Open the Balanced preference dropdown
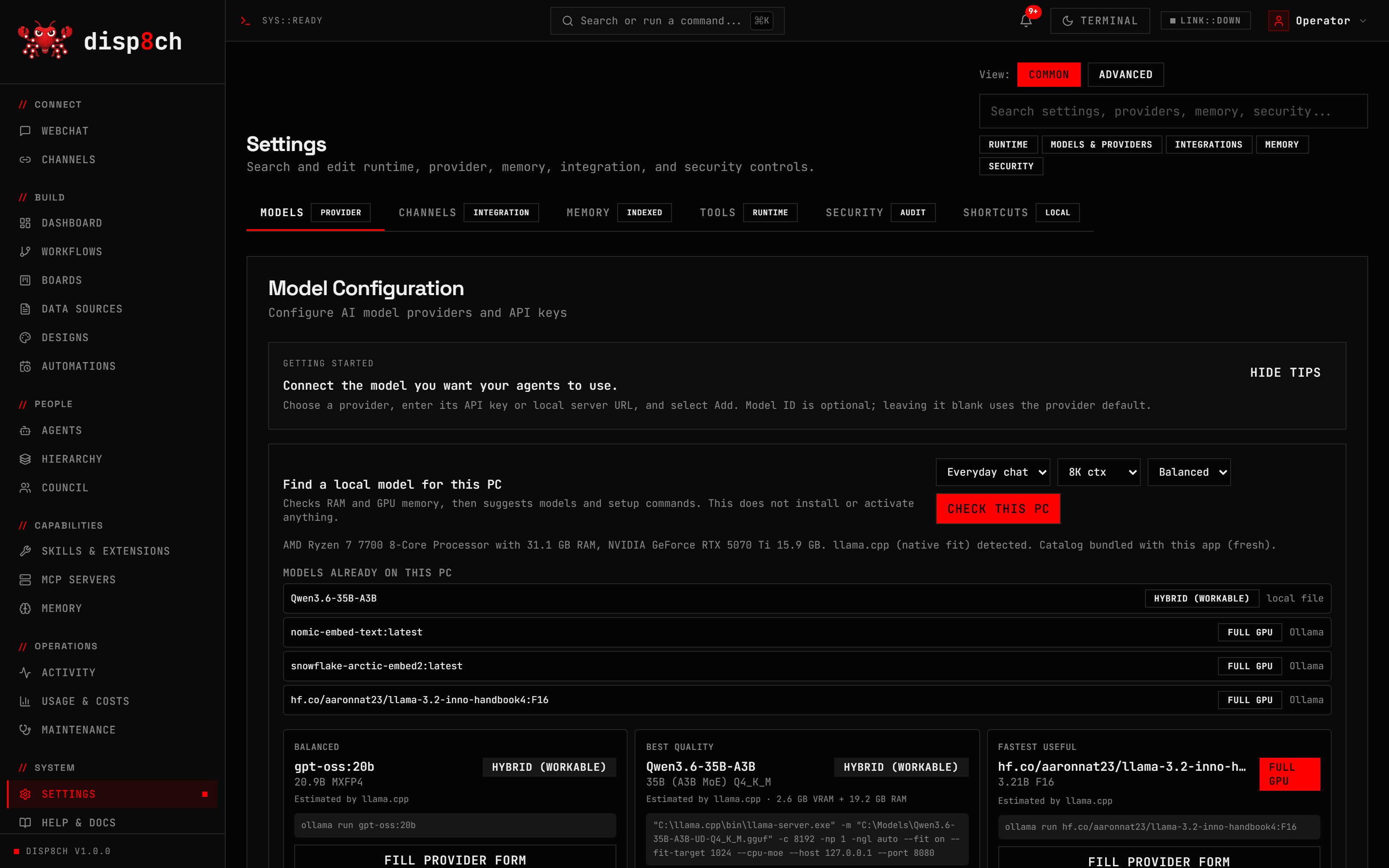1389x868 pixels. click(x=1189, y=472)
